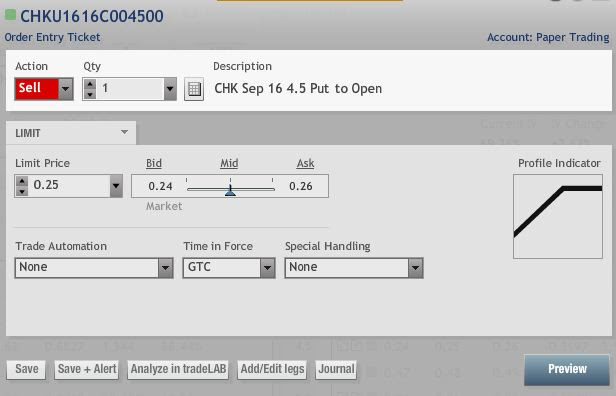Open the Limit Price dropdown arrow
This screenshot has height=396, width=616.
click(116, 186)
